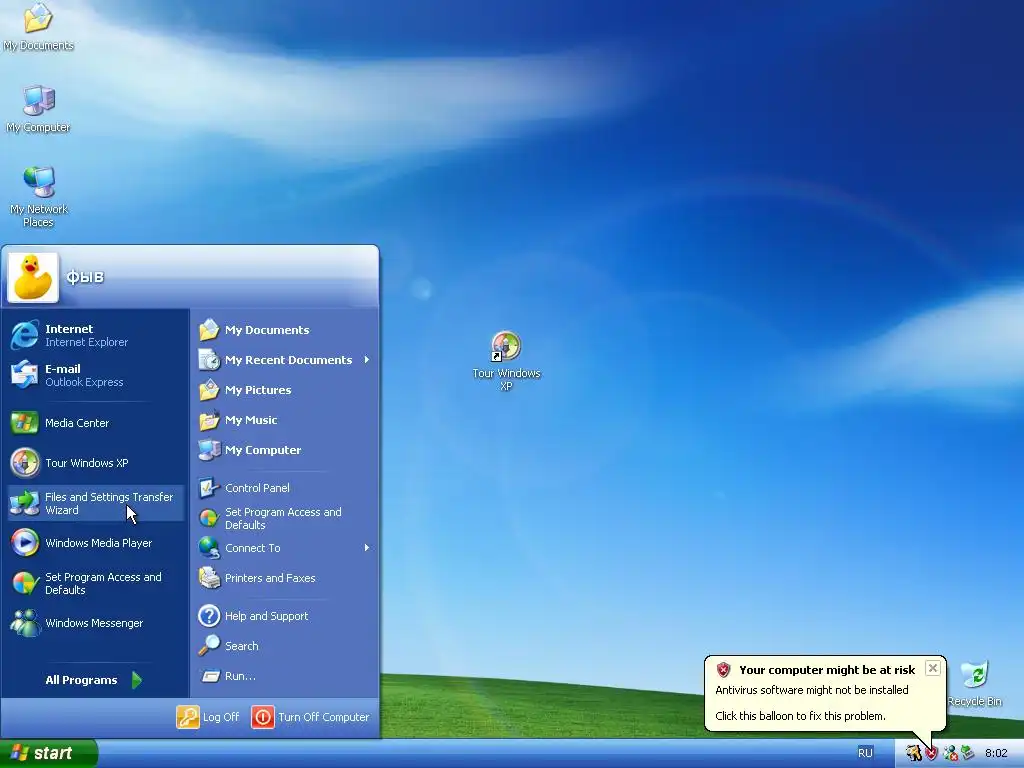The height and width of the screenshot is (768, 1024).
Task: Open Help and Support
Action: pos(285,616)
